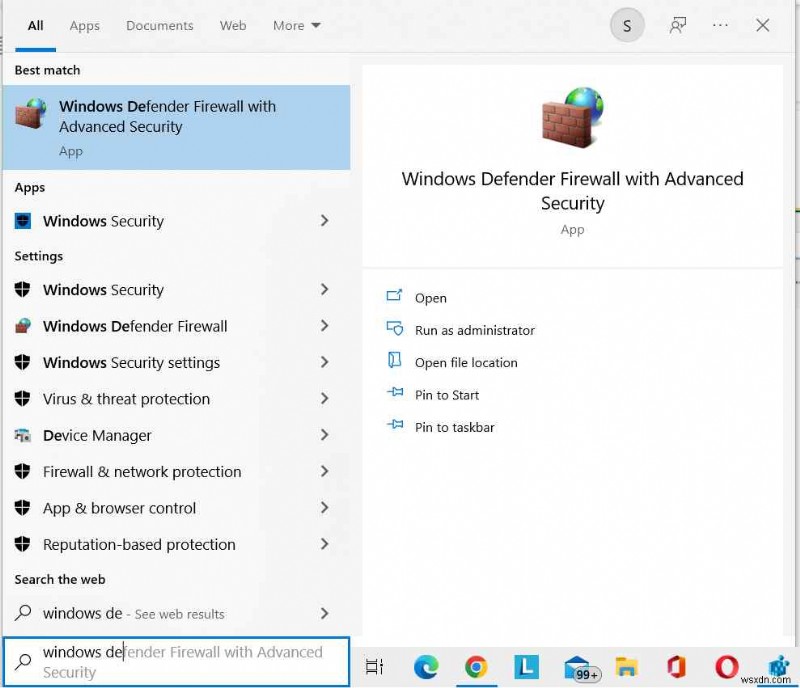
Task: Switch to the Documents tab
Action: coord(160,26)
